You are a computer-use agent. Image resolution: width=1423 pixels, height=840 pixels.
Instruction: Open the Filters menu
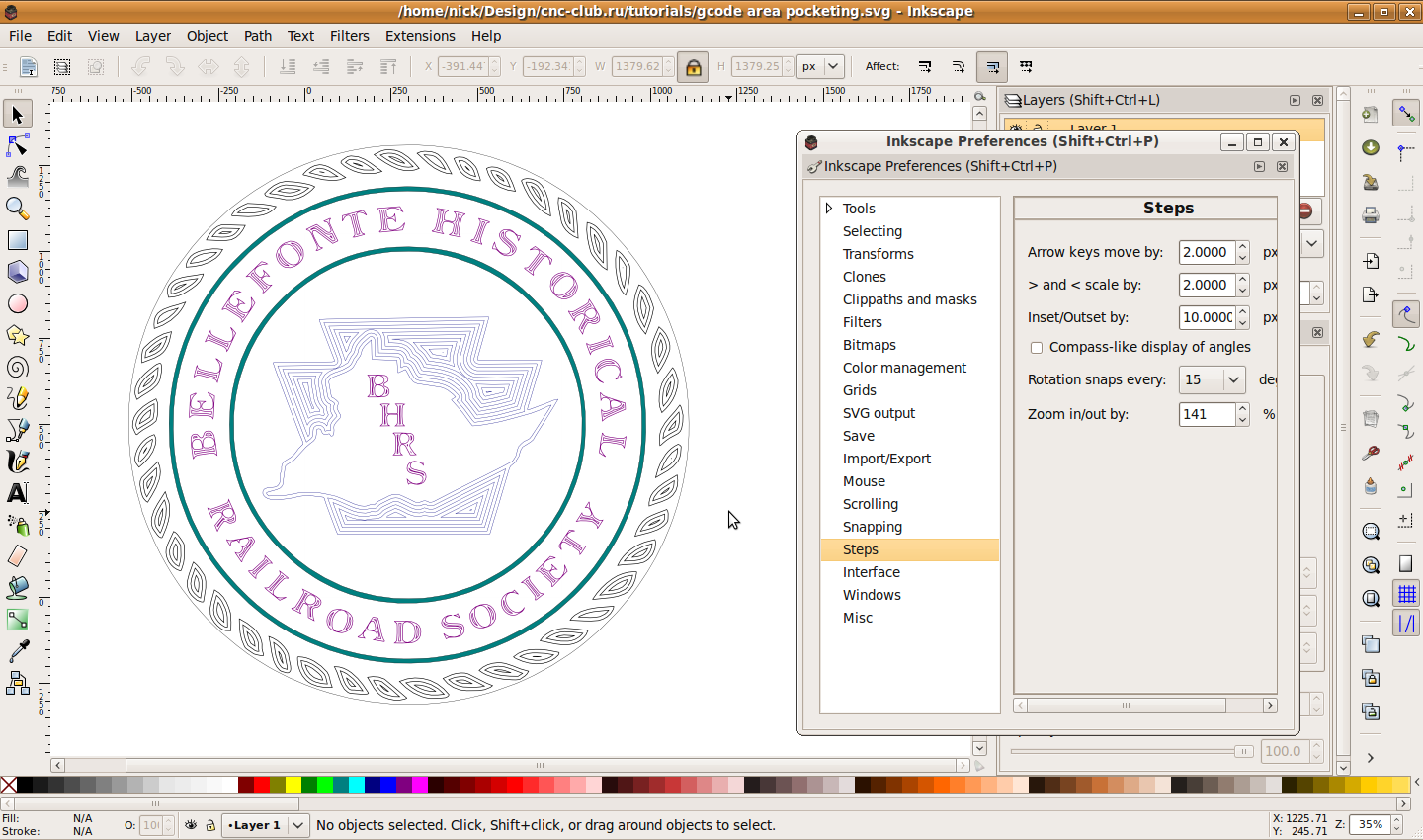point(350,36)
